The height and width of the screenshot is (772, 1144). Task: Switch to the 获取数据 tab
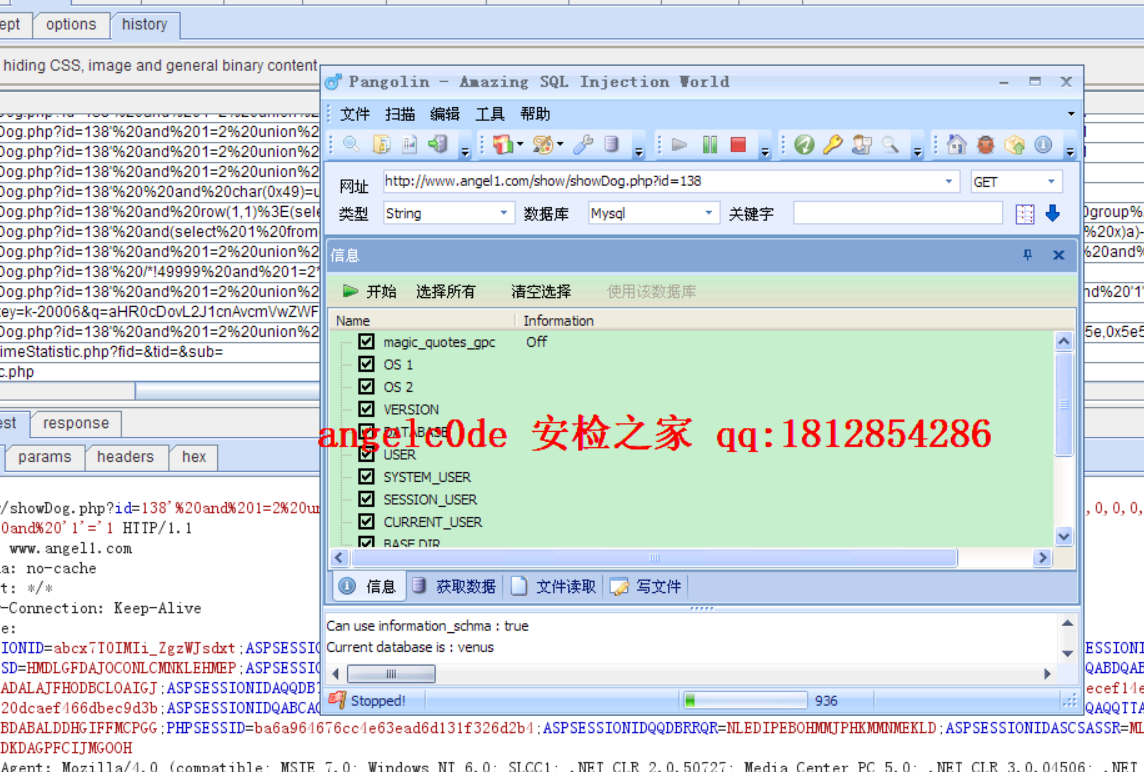click(x=454, y=586)
